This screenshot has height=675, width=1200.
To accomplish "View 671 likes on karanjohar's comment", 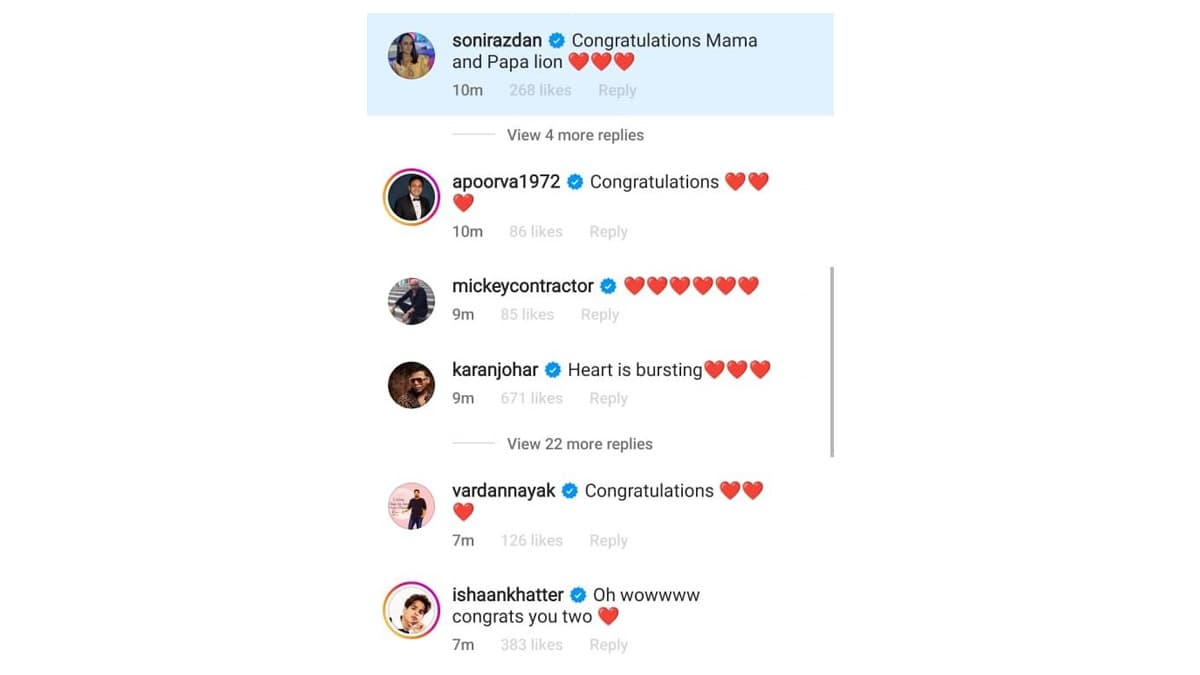I will (532, 398).
